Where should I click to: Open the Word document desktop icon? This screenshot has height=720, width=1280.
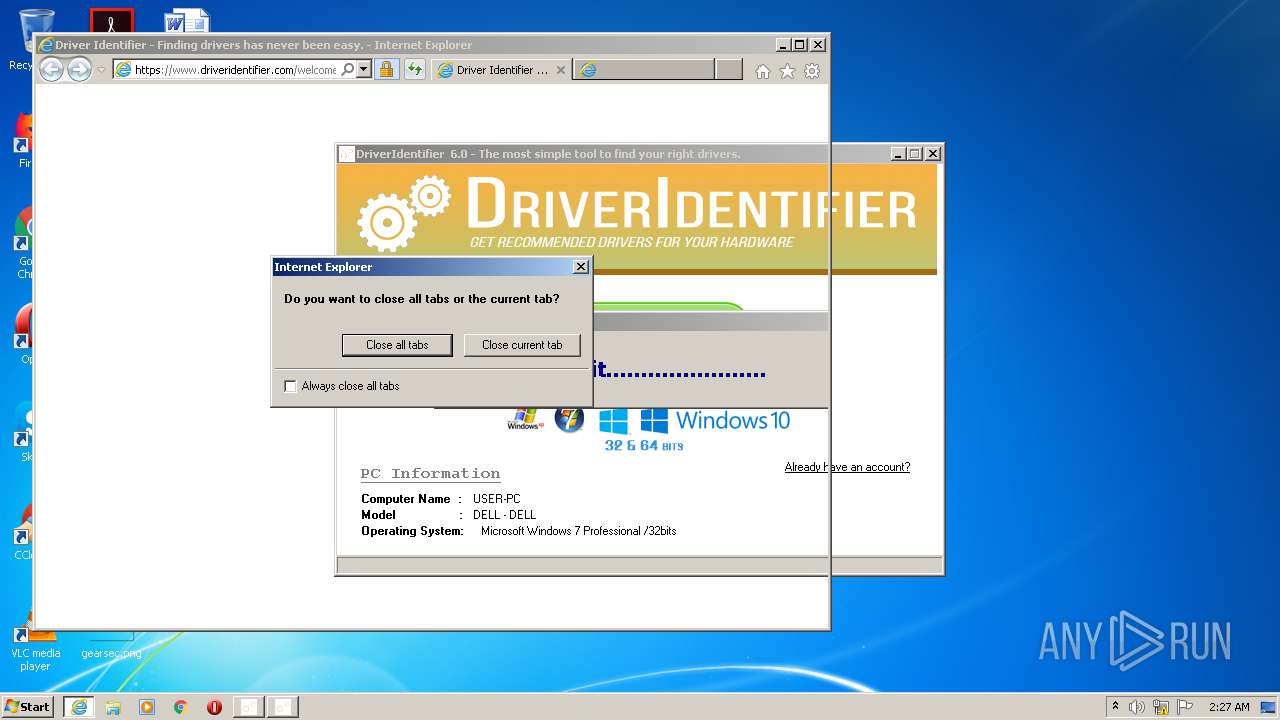click(187, 21)
